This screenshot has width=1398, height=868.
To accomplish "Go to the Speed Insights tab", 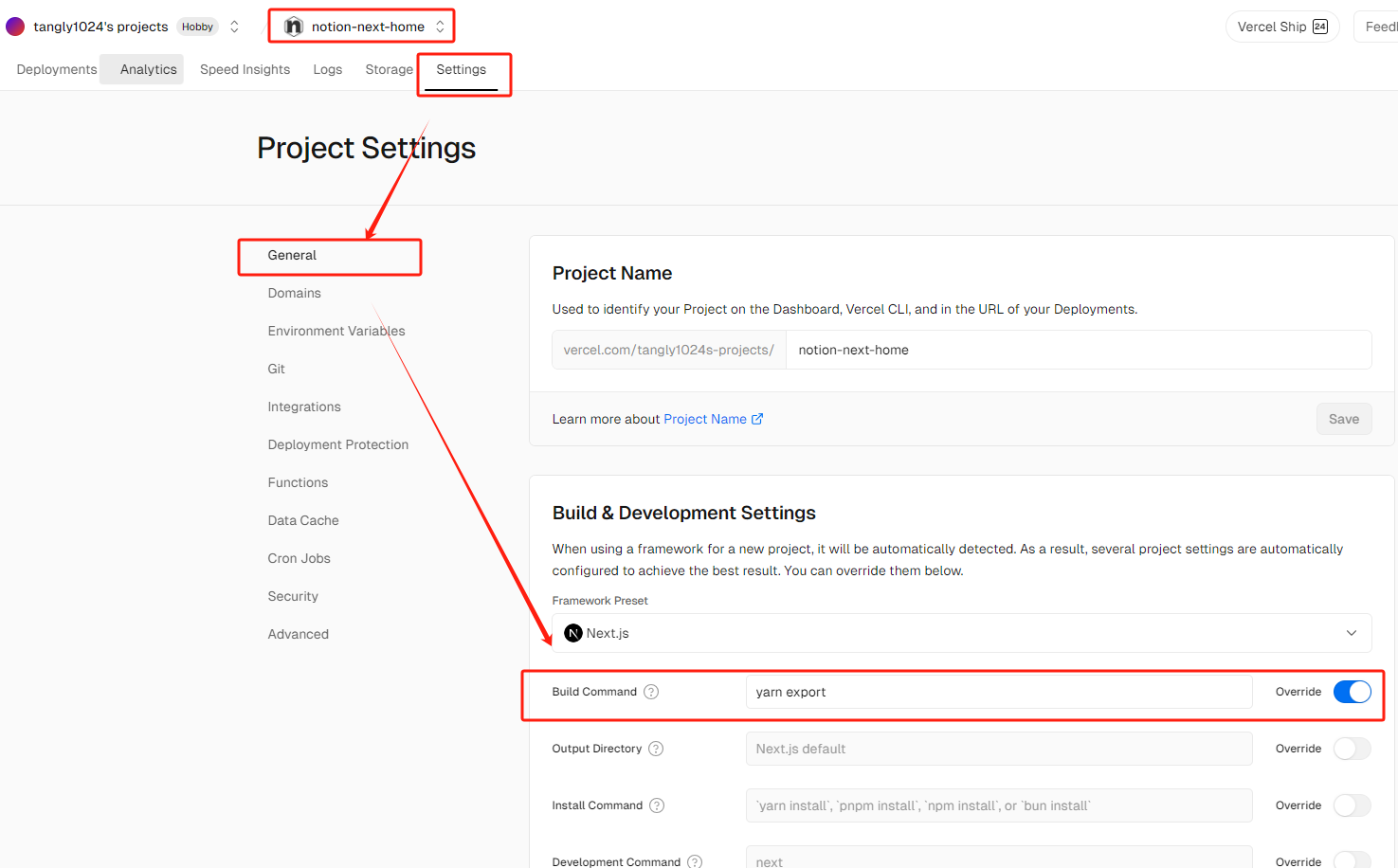I will [245, 69].
